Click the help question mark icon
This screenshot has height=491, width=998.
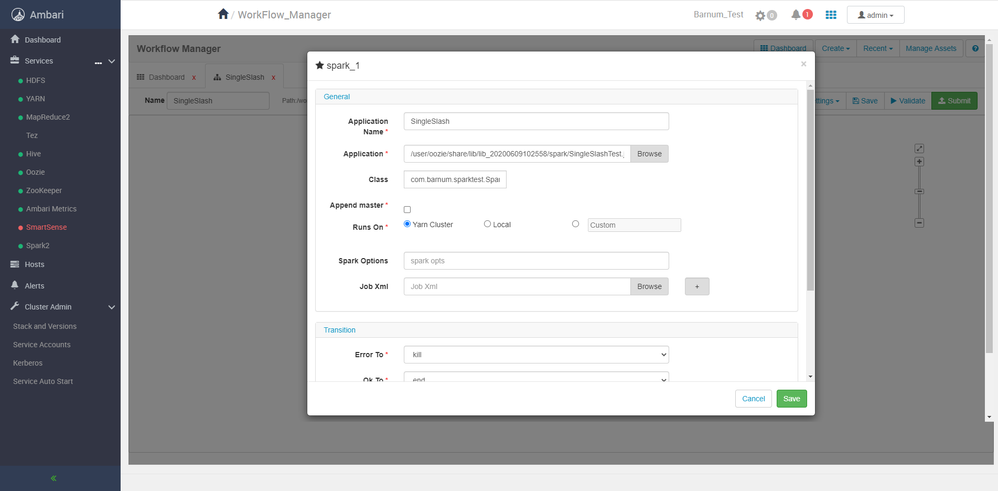coord(975,48)
